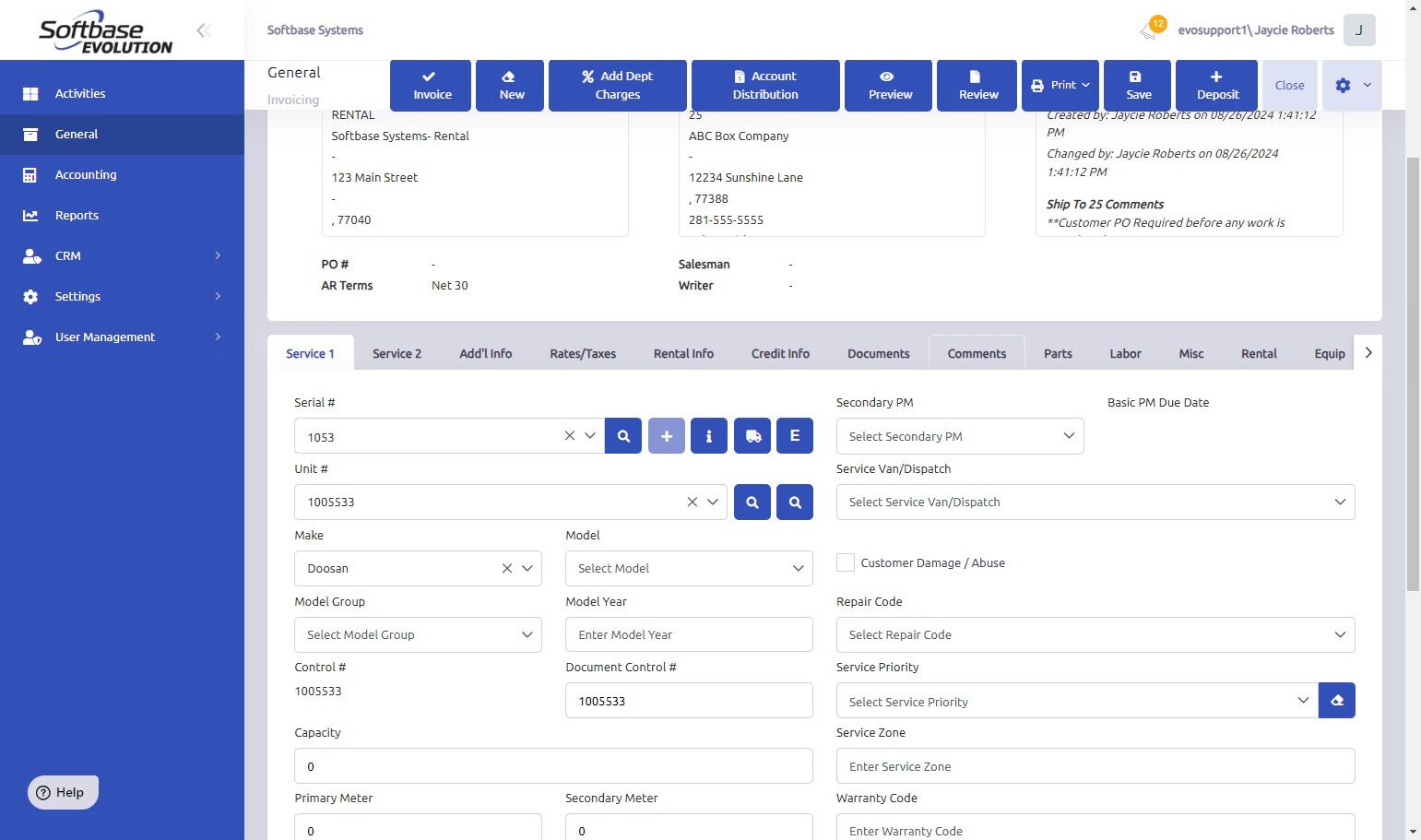Click the Review button

[977, 86]
